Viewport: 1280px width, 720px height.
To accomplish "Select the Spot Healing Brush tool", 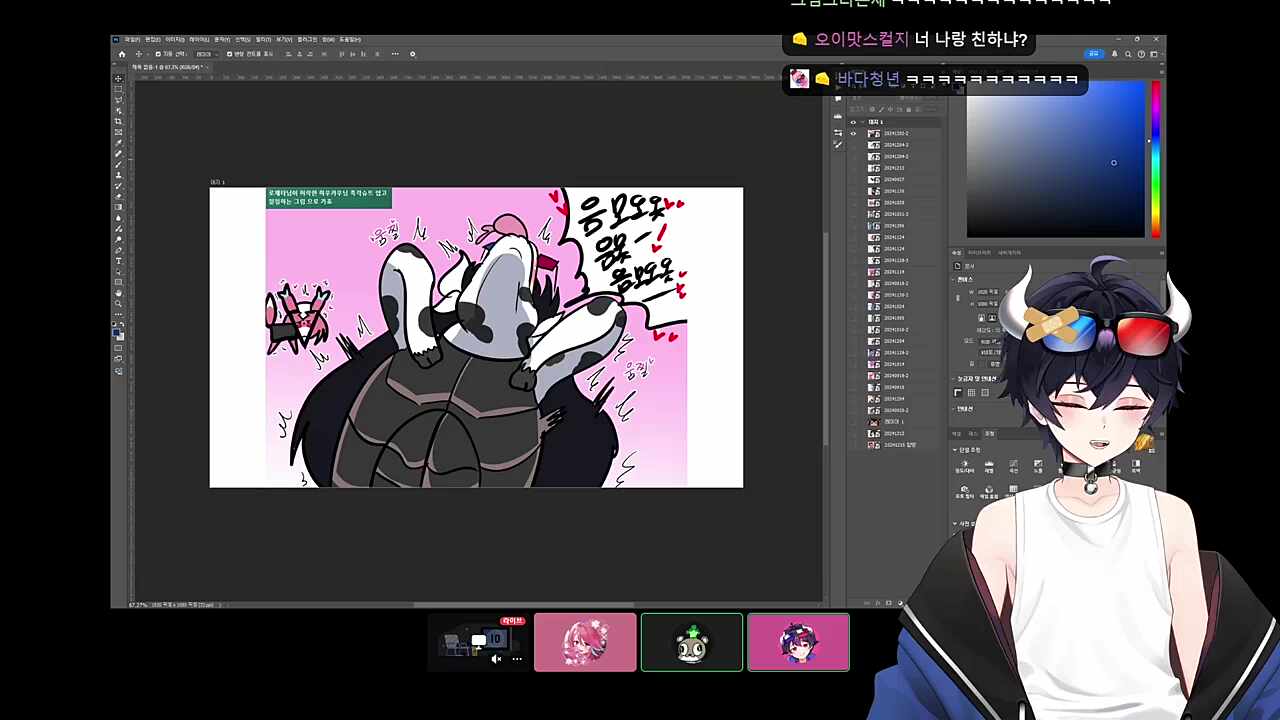I will tap(118, 155).
